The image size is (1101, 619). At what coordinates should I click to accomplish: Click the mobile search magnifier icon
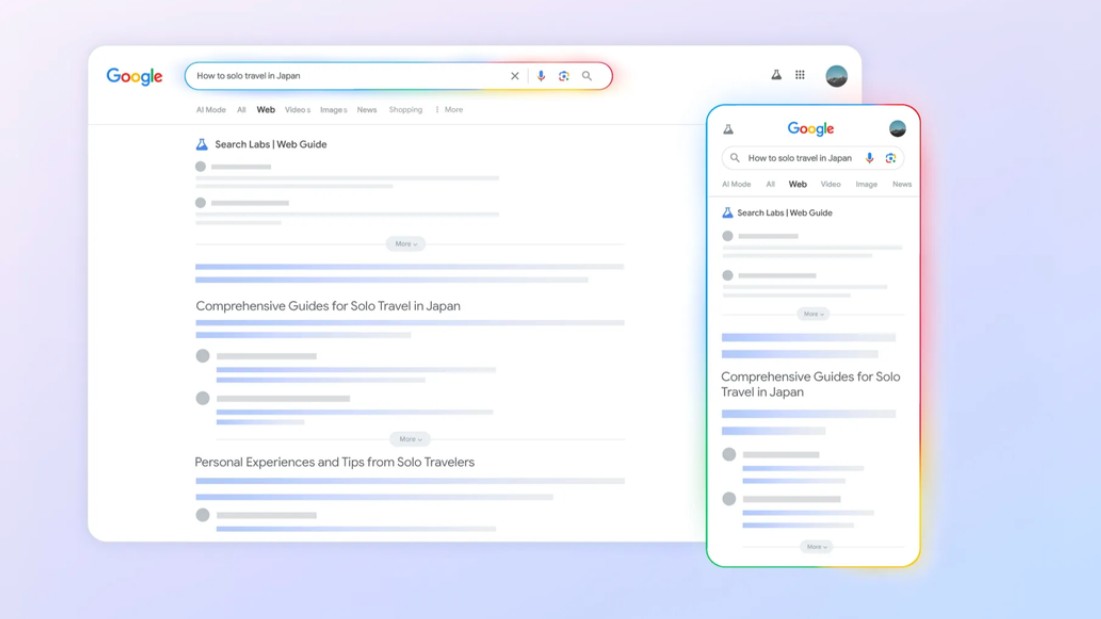(x=734, y=158)
